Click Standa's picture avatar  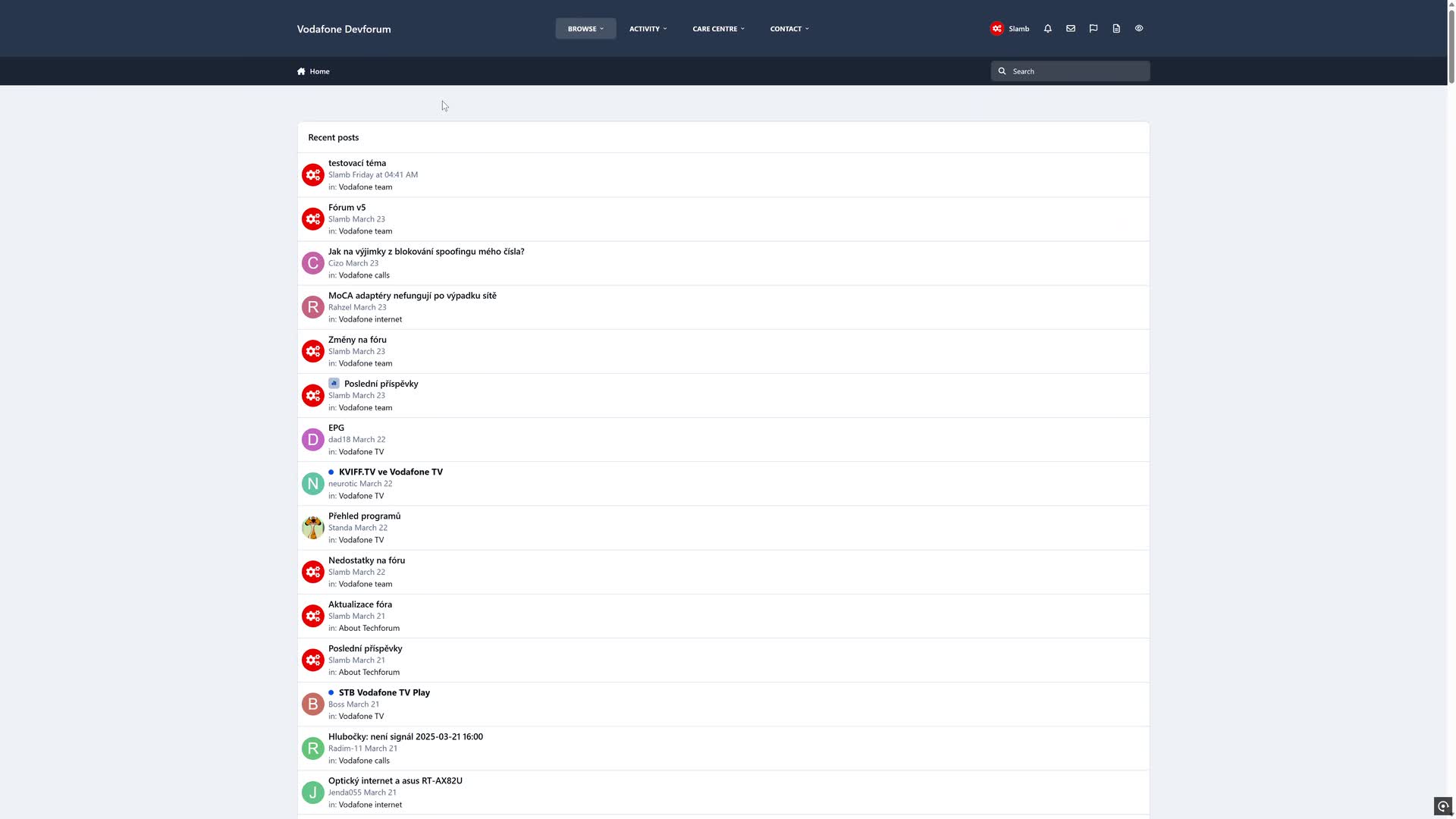coord(312,528)
